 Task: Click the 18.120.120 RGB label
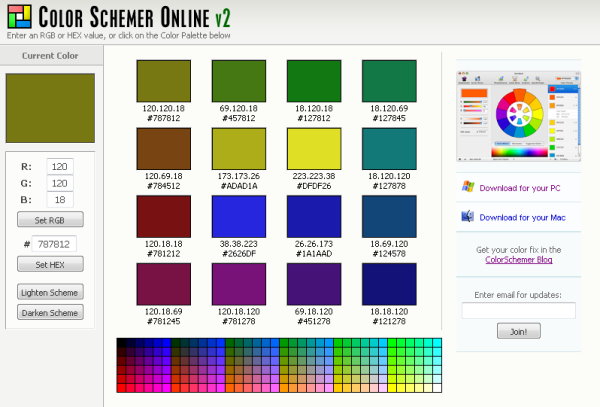pos(389,176)
